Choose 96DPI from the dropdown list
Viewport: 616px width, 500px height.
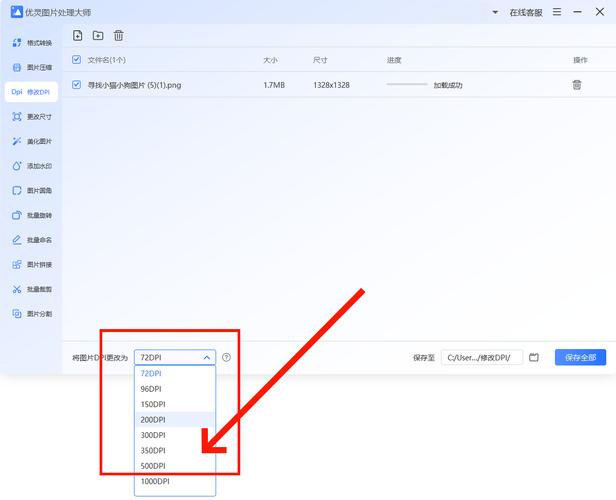coord(175,389)
